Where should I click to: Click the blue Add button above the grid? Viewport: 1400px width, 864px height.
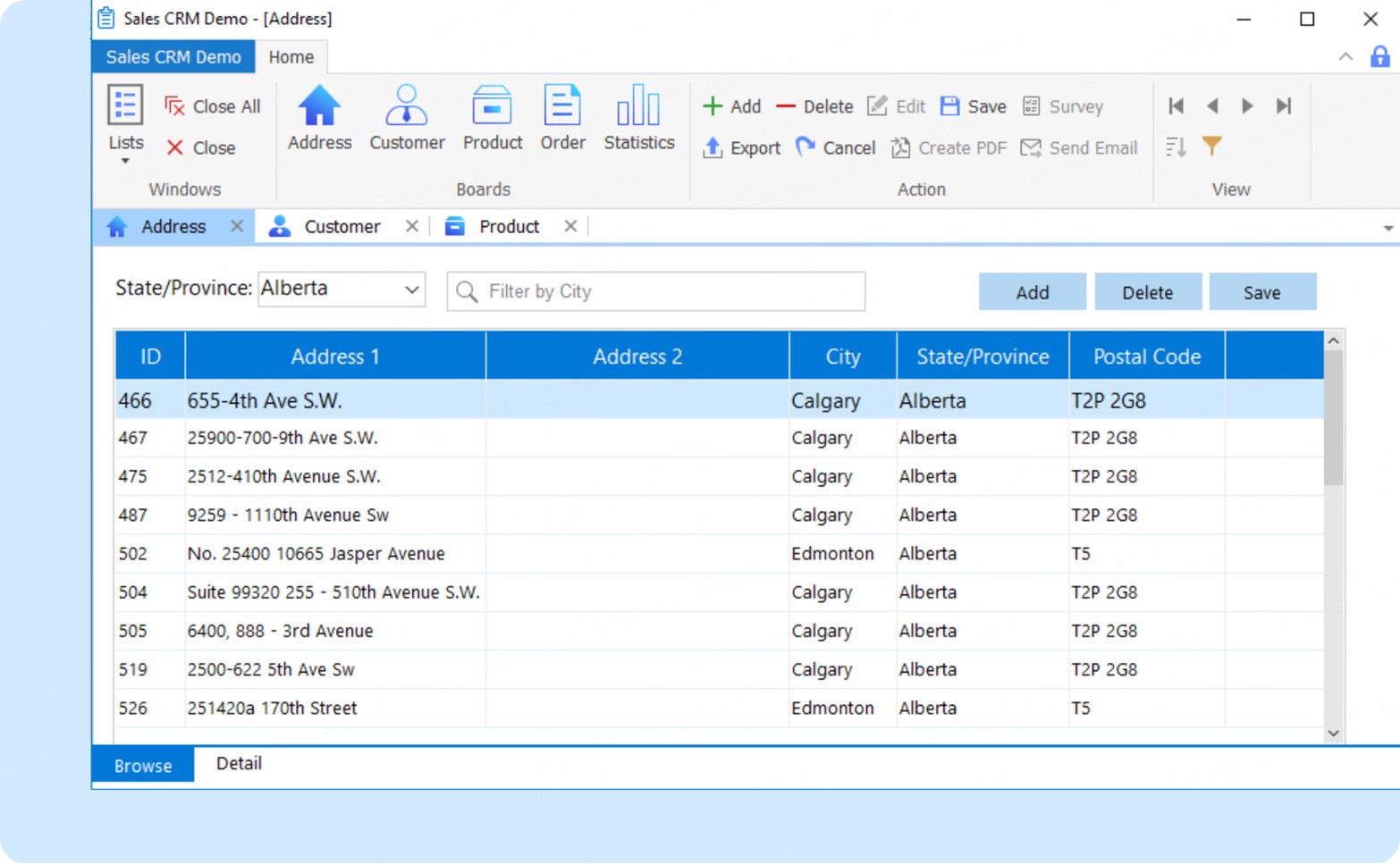tap(1032, 293)
